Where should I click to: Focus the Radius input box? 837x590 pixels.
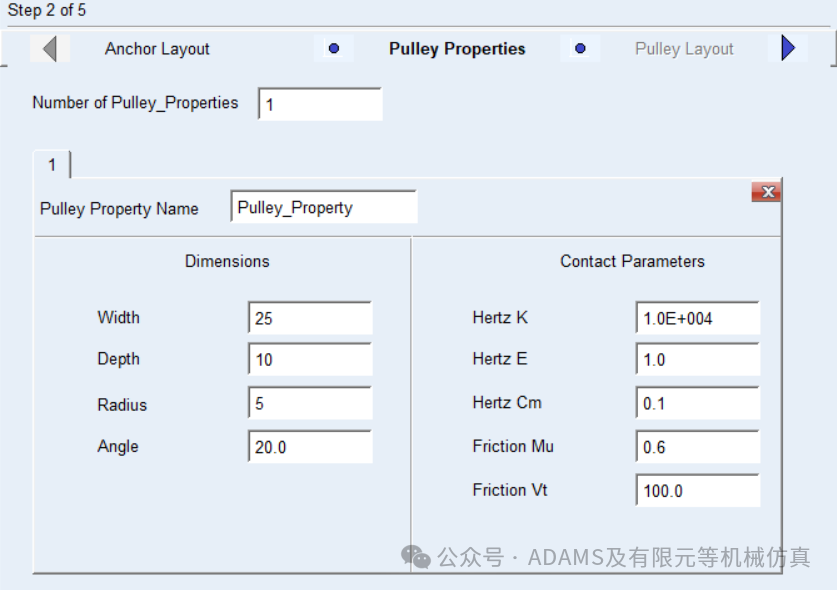(x=310, y=403)
